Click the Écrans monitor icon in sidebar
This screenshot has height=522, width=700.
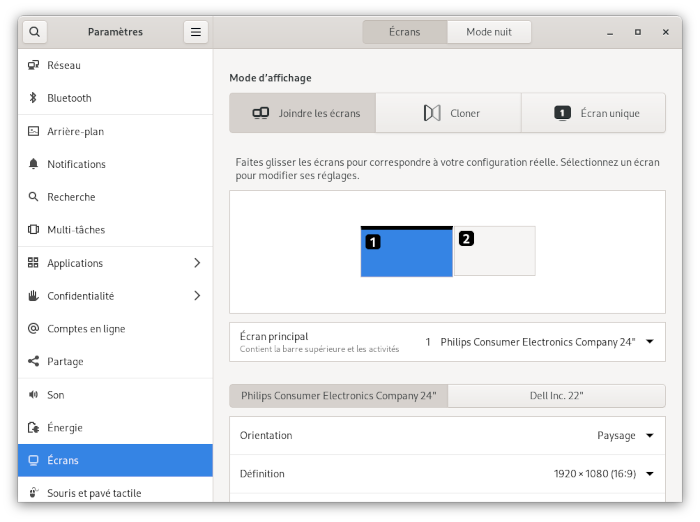33,460
